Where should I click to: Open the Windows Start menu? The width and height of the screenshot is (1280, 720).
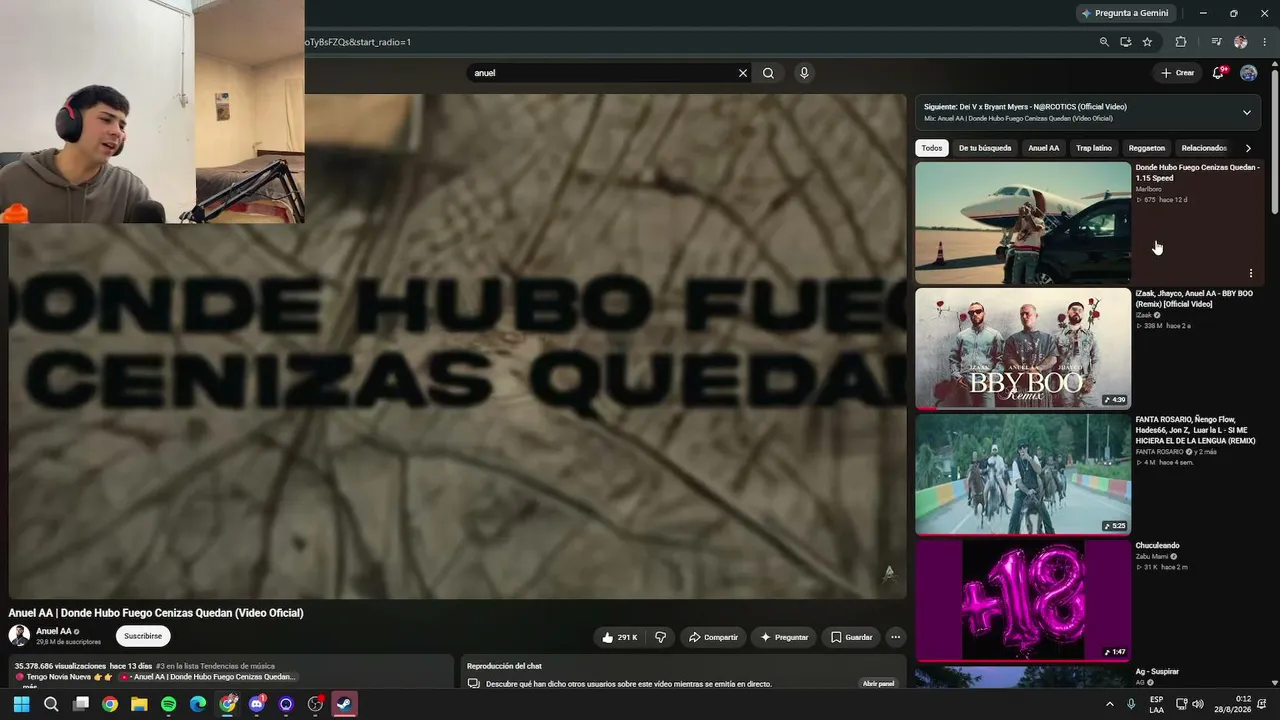coord(21,704)
